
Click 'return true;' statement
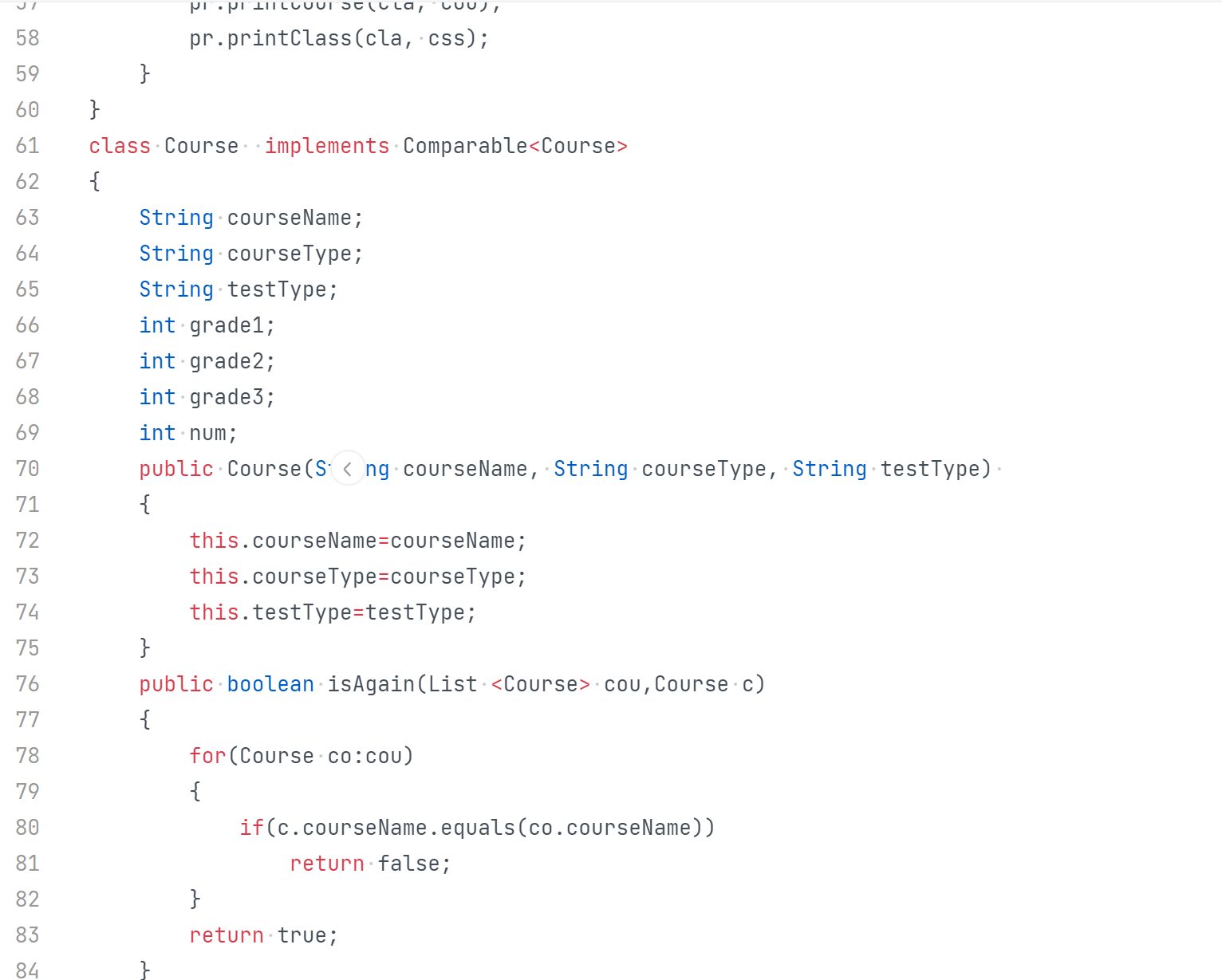(263, 935)
